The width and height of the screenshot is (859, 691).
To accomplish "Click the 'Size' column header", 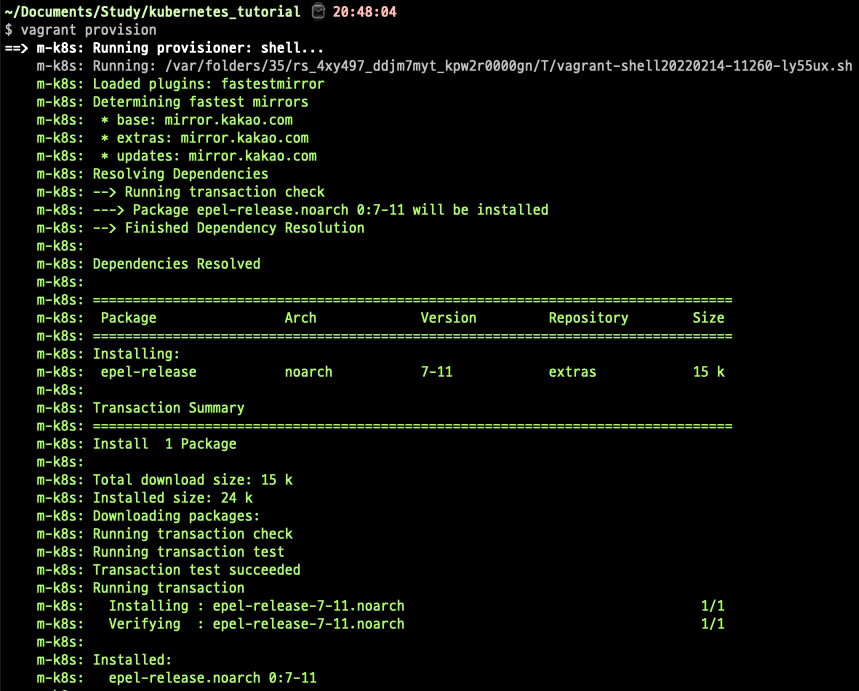I will (x=708, y=318).
